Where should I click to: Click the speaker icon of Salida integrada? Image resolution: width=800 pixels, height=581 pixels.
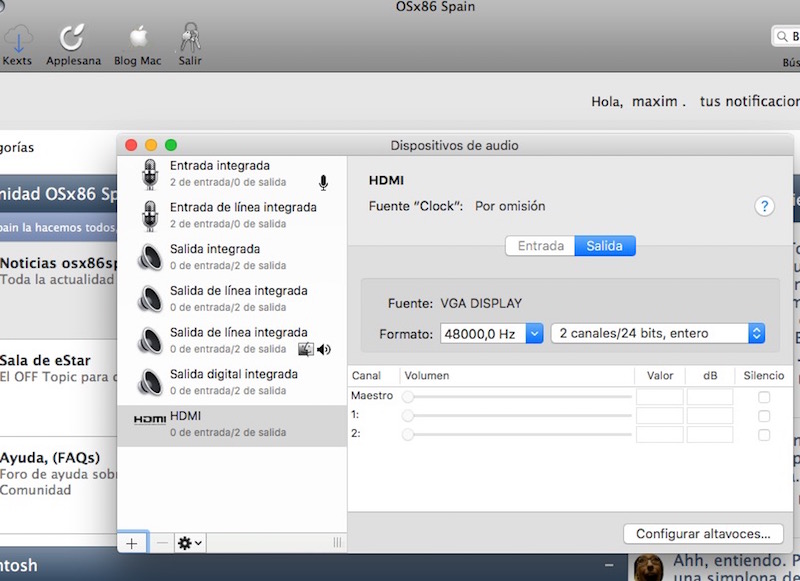150,257
